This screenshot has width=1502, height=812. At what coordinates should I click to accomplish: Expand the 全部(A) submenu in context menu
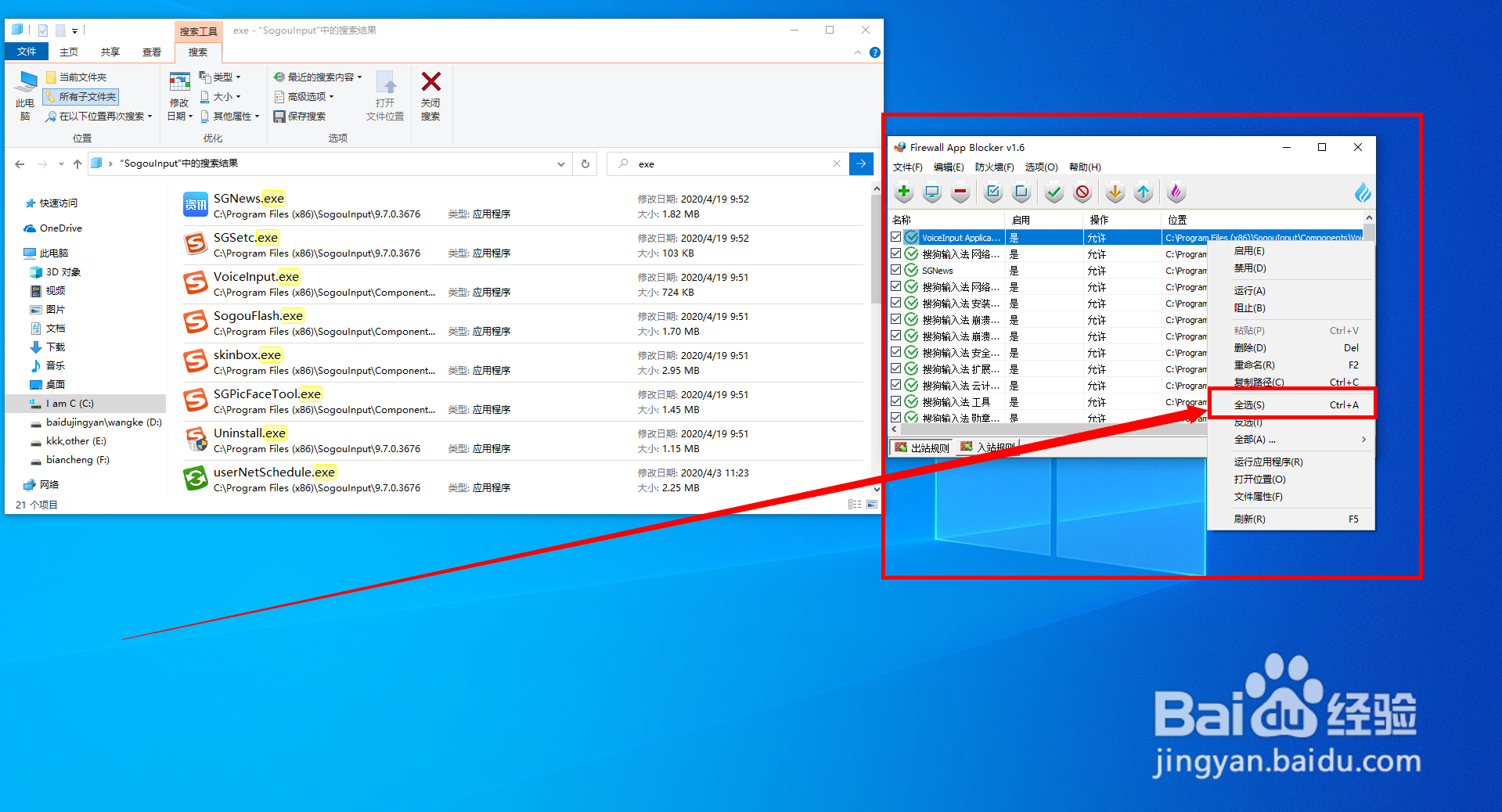pos(1291,440)
